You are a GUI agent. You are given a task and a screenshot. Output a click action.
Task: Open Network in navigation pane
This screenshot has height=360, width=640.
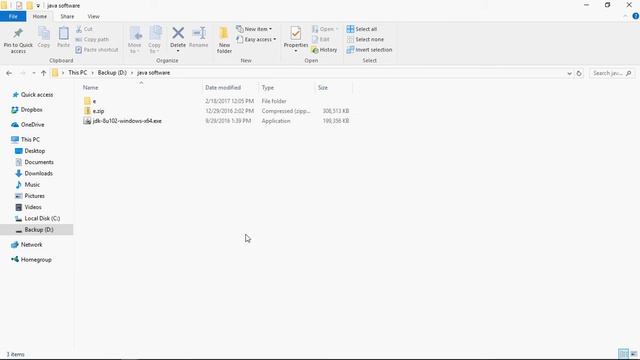point(31,244)
